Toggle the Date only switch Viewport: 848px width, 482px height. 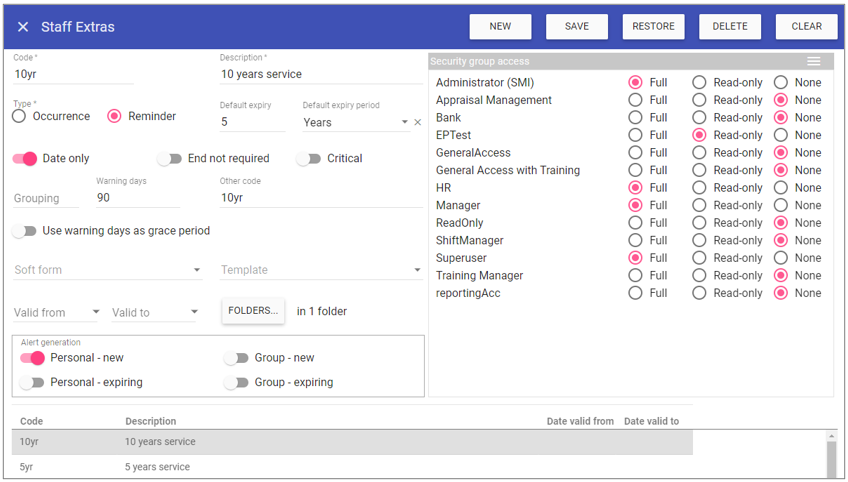click(x=25, y=158)
